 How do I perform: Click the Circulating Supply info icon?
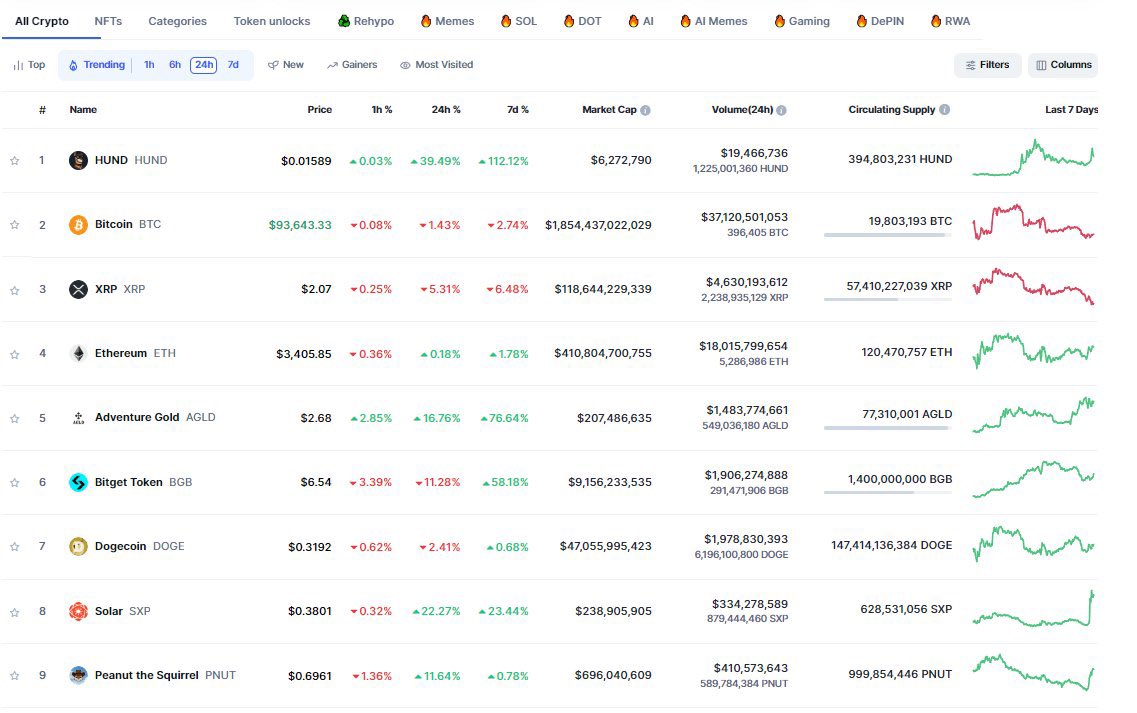[x=944, y=110]
